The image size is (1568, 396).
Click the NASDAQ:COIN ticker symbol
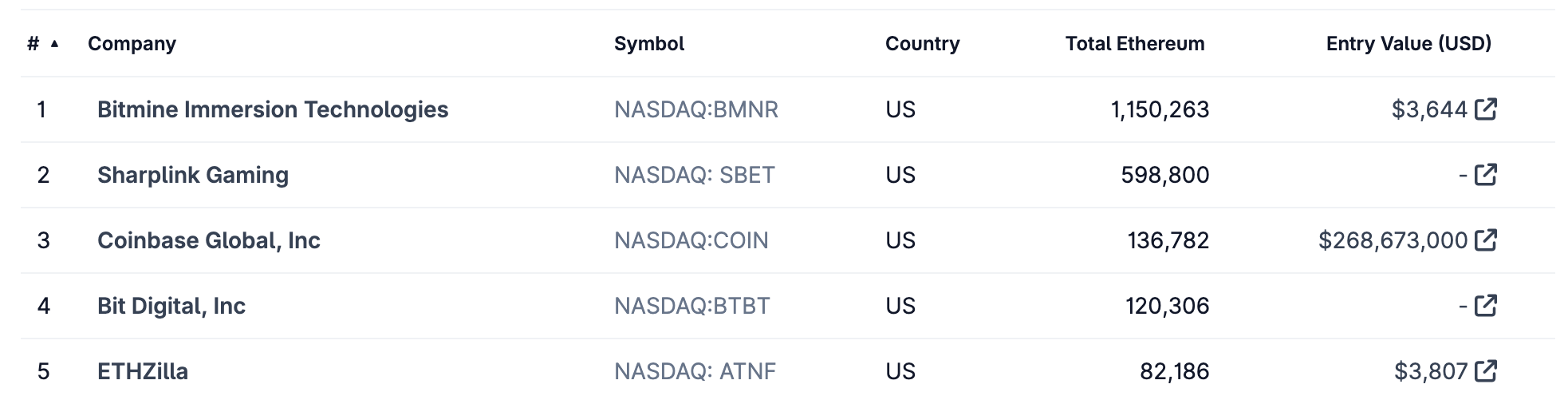pos(691,240)
